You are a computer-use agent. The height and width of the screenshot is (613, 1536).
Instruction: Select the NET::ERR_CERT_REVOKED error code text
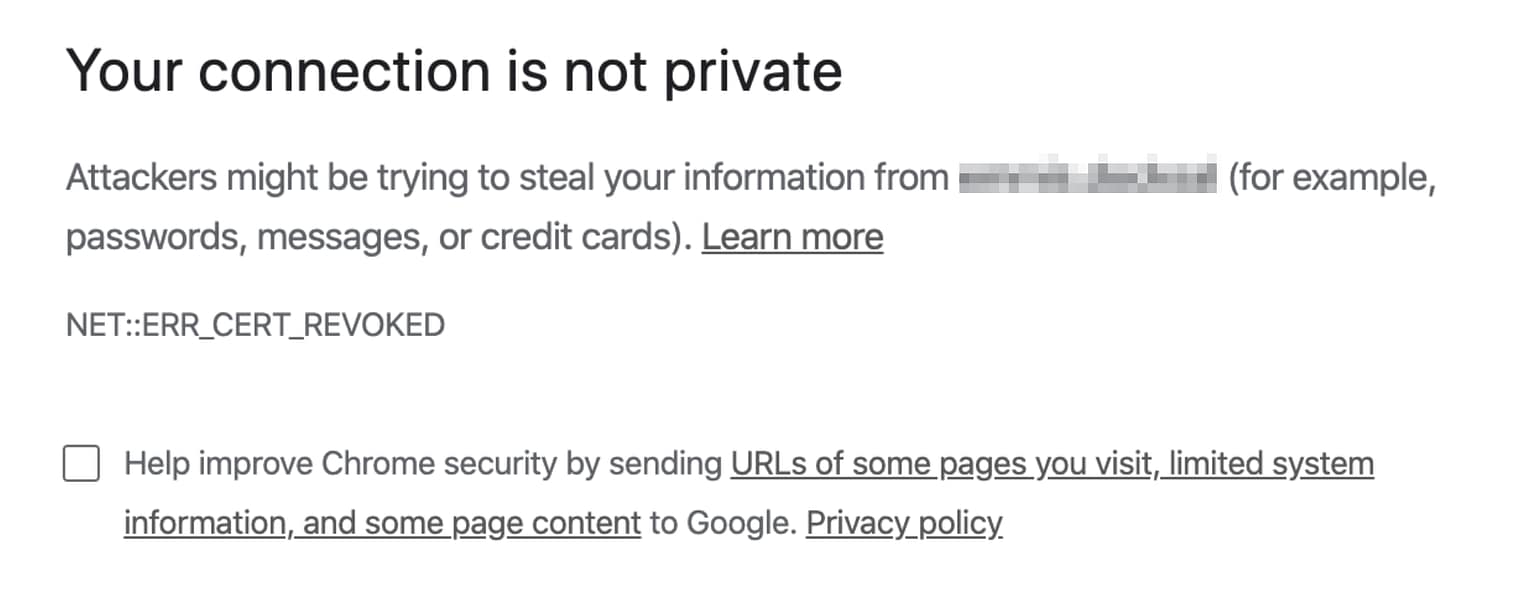255,324
